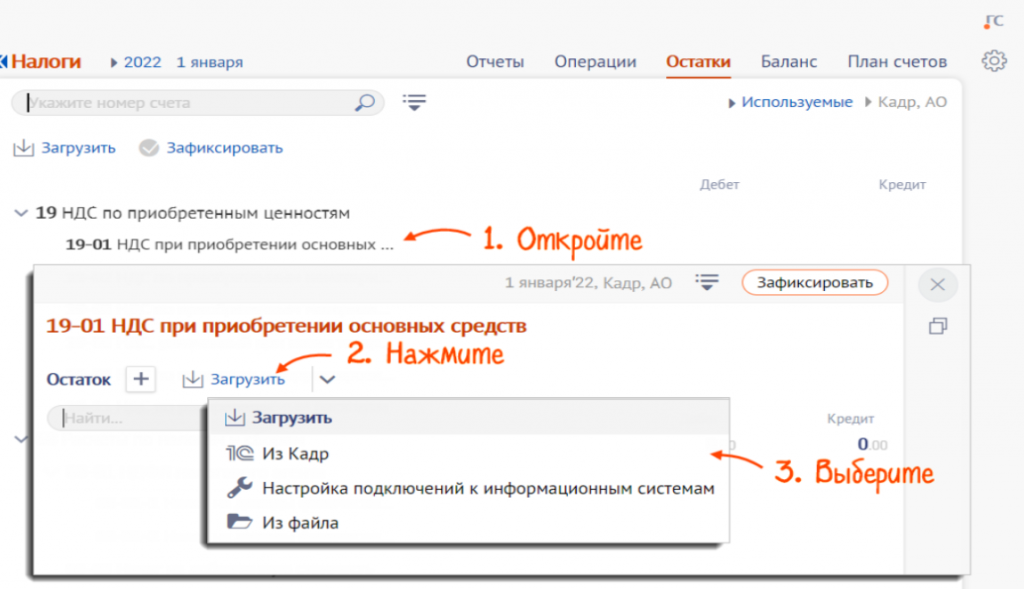
Task: Expand the Используемые filter
Action: point(796,102)
